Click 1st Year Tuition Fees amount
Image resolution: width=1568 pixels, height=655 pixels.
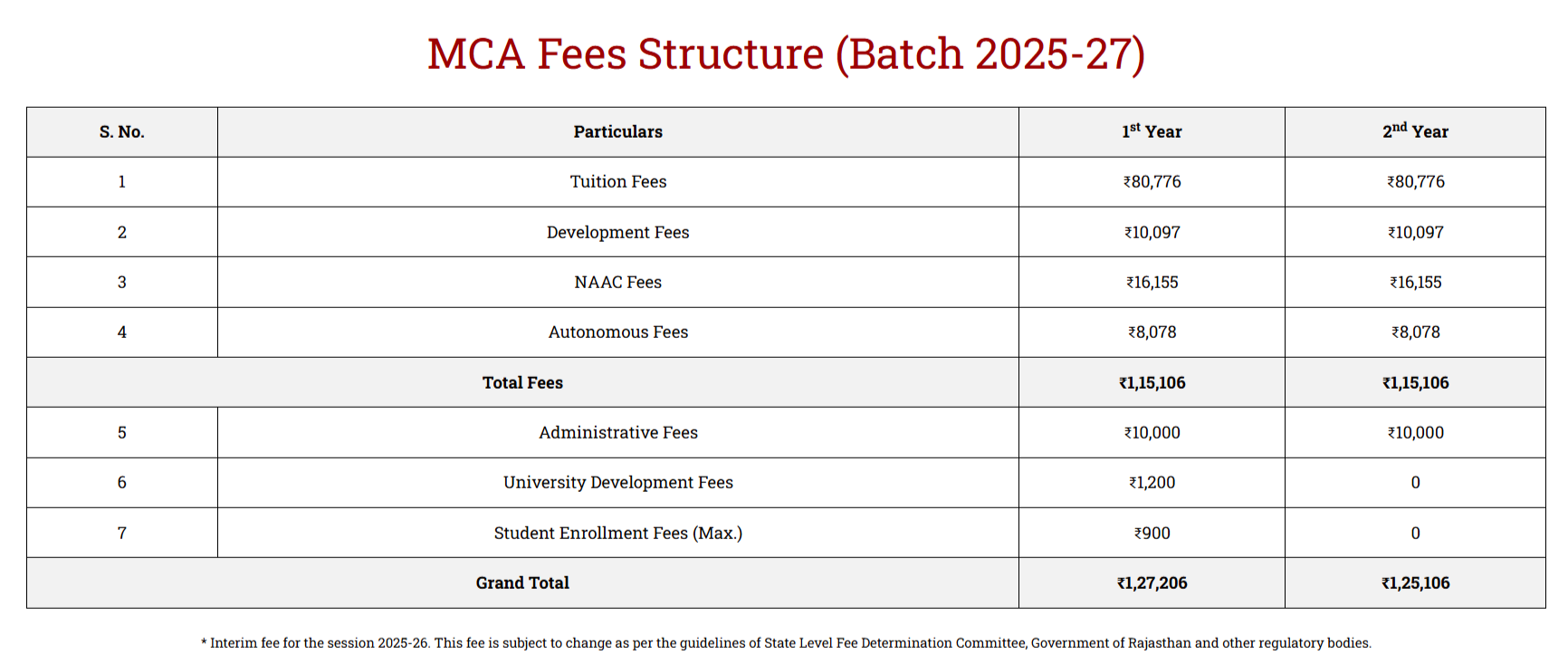click(x=1152, y=182)
